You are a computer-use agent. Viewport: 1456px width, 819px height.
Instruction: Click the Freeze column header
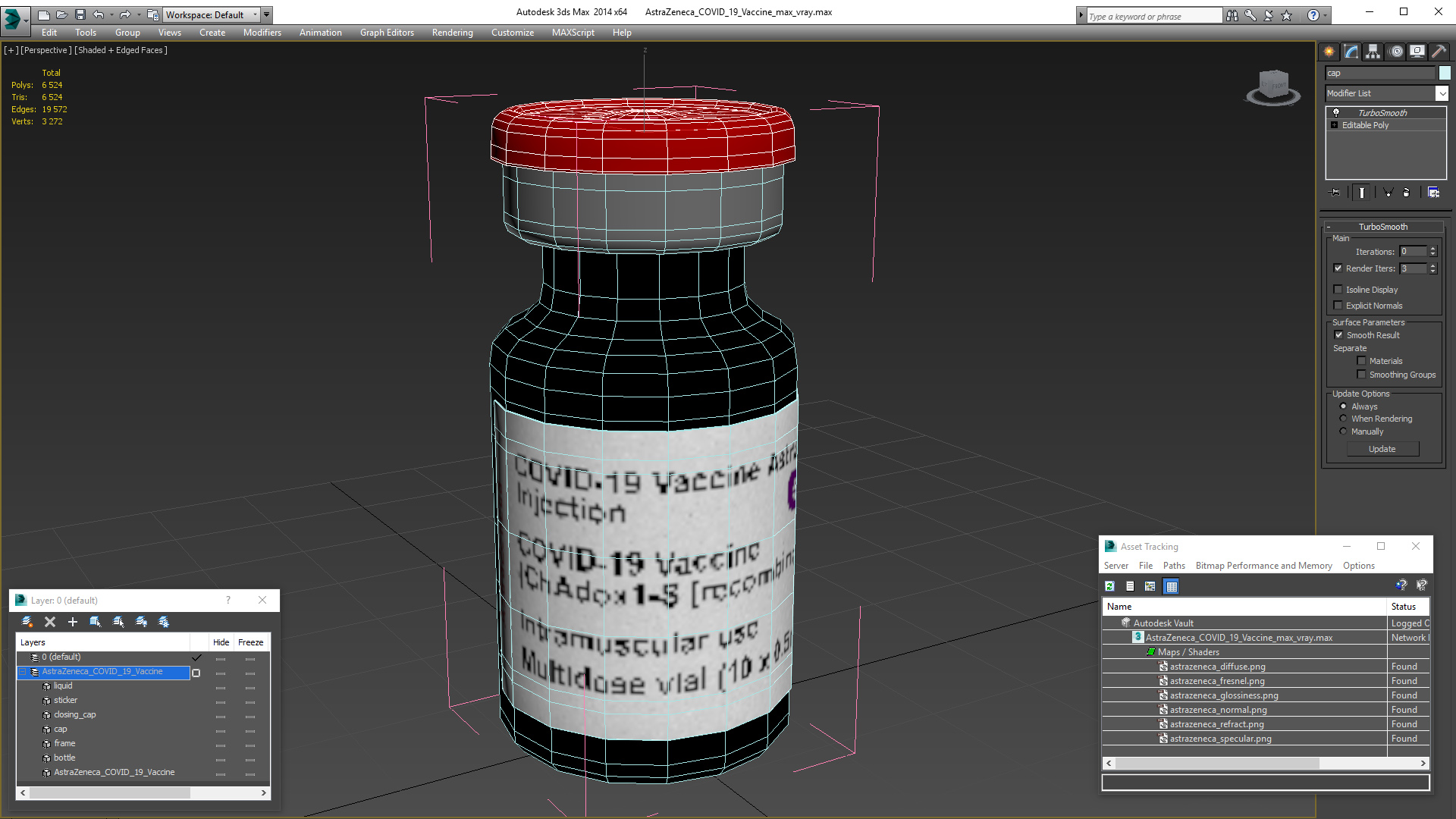[x=250, y=642]
